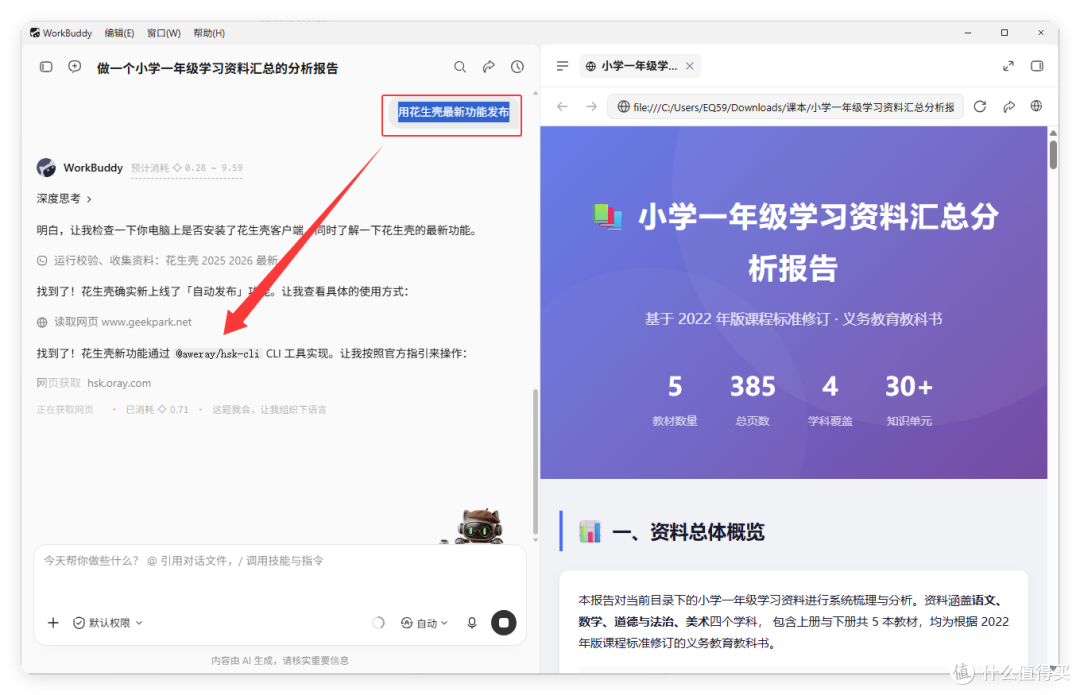Expand the preview panel to fullscreen

pyautogui.click(x=1008, y=66)
